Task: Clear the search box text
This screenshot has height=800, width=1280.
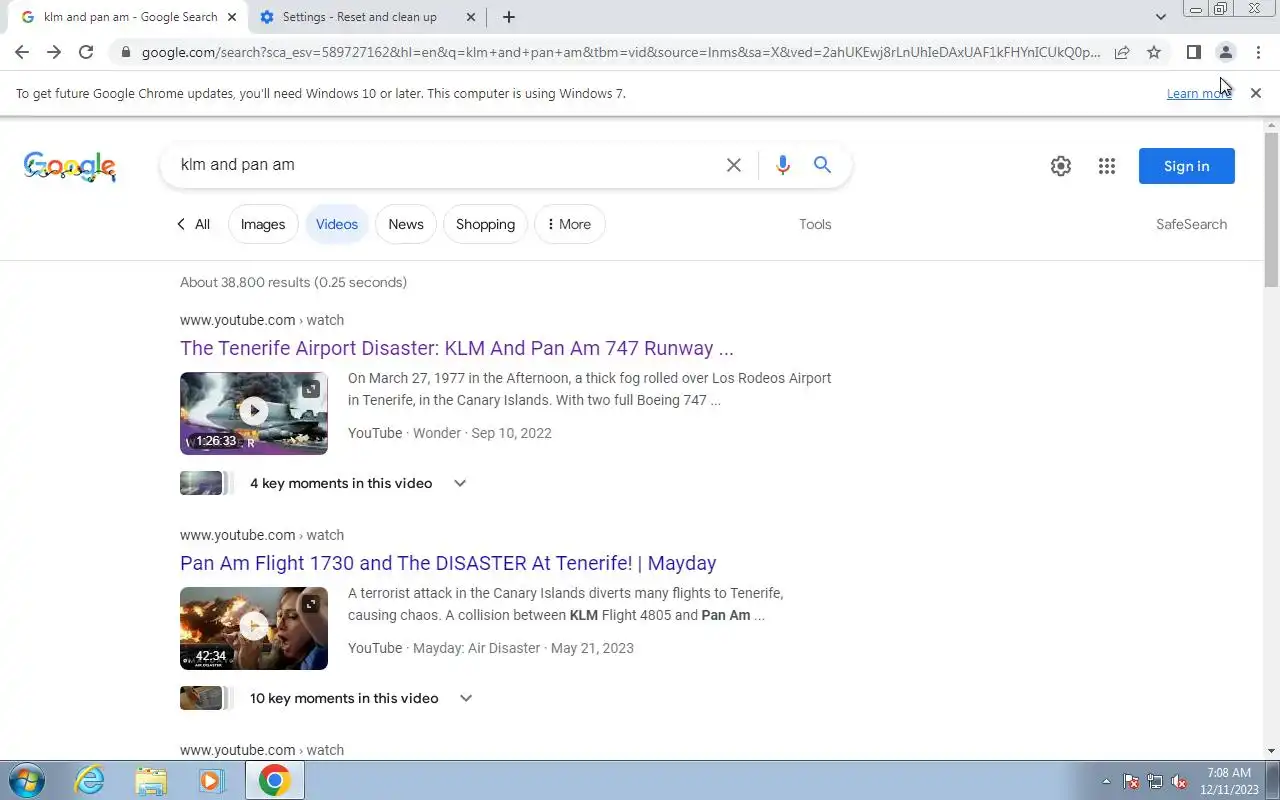Action: (734, 165)
